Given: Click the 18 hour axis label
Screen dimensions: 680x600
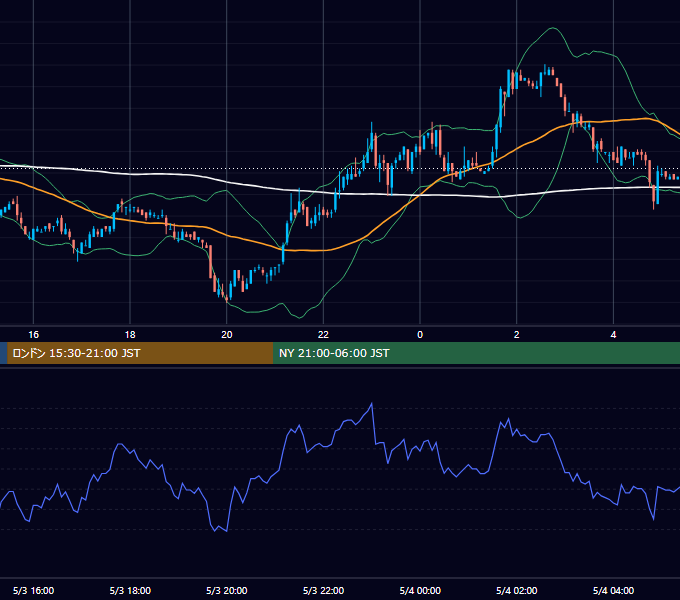Looking at the screenshot, I should (130, 335).
